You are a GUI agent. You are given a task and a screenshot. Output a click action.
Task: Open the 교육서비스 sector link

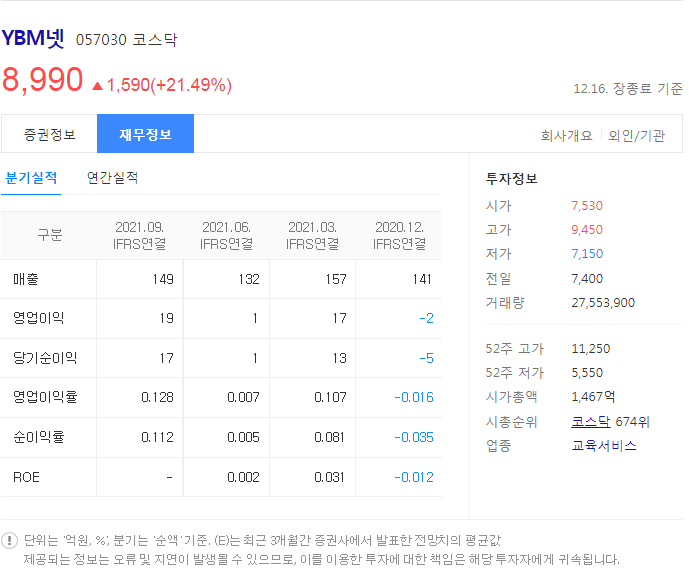point(604,446)
